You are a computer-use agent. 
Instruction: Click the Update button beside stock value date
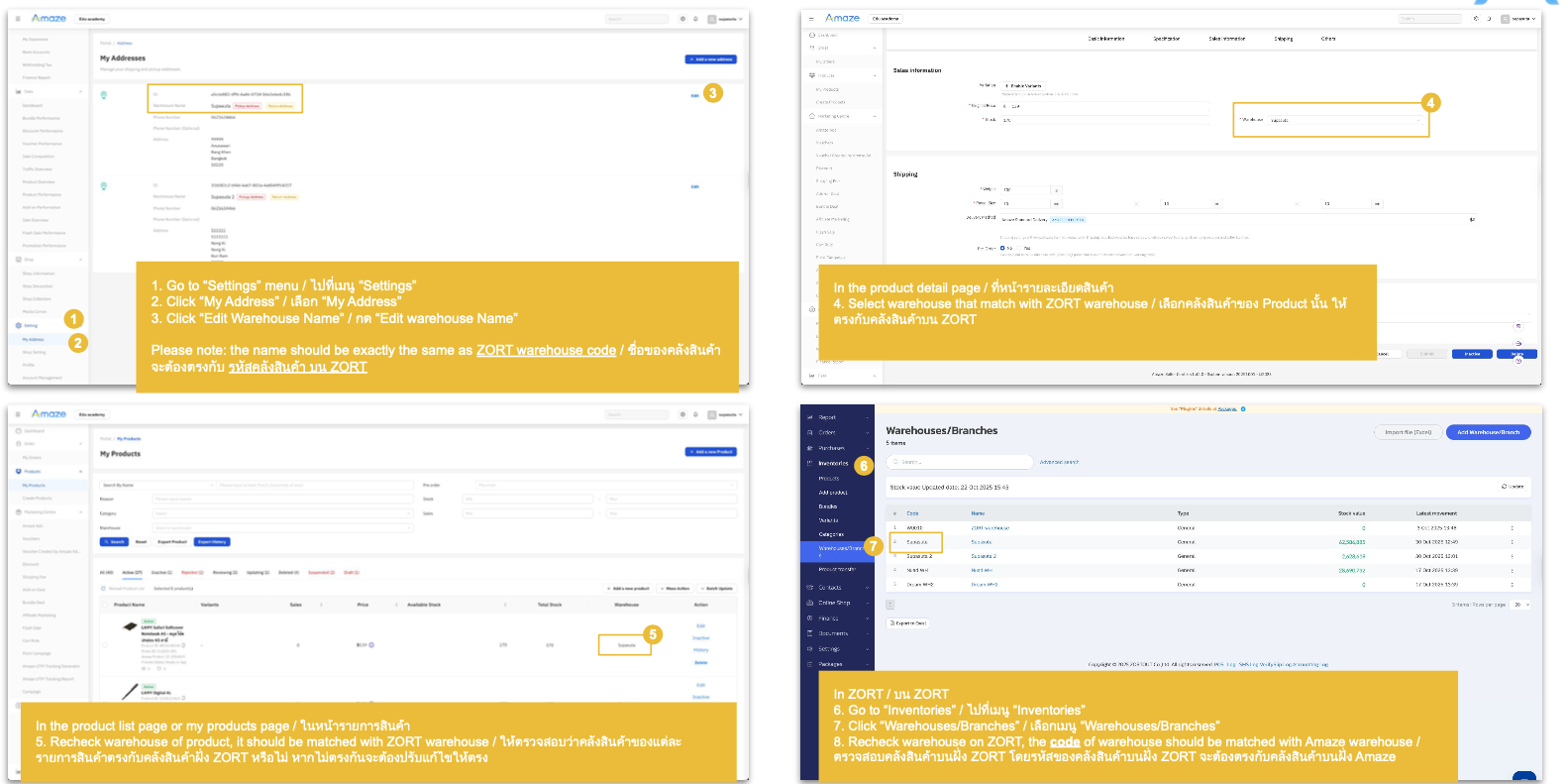[x=1514, y=487]
